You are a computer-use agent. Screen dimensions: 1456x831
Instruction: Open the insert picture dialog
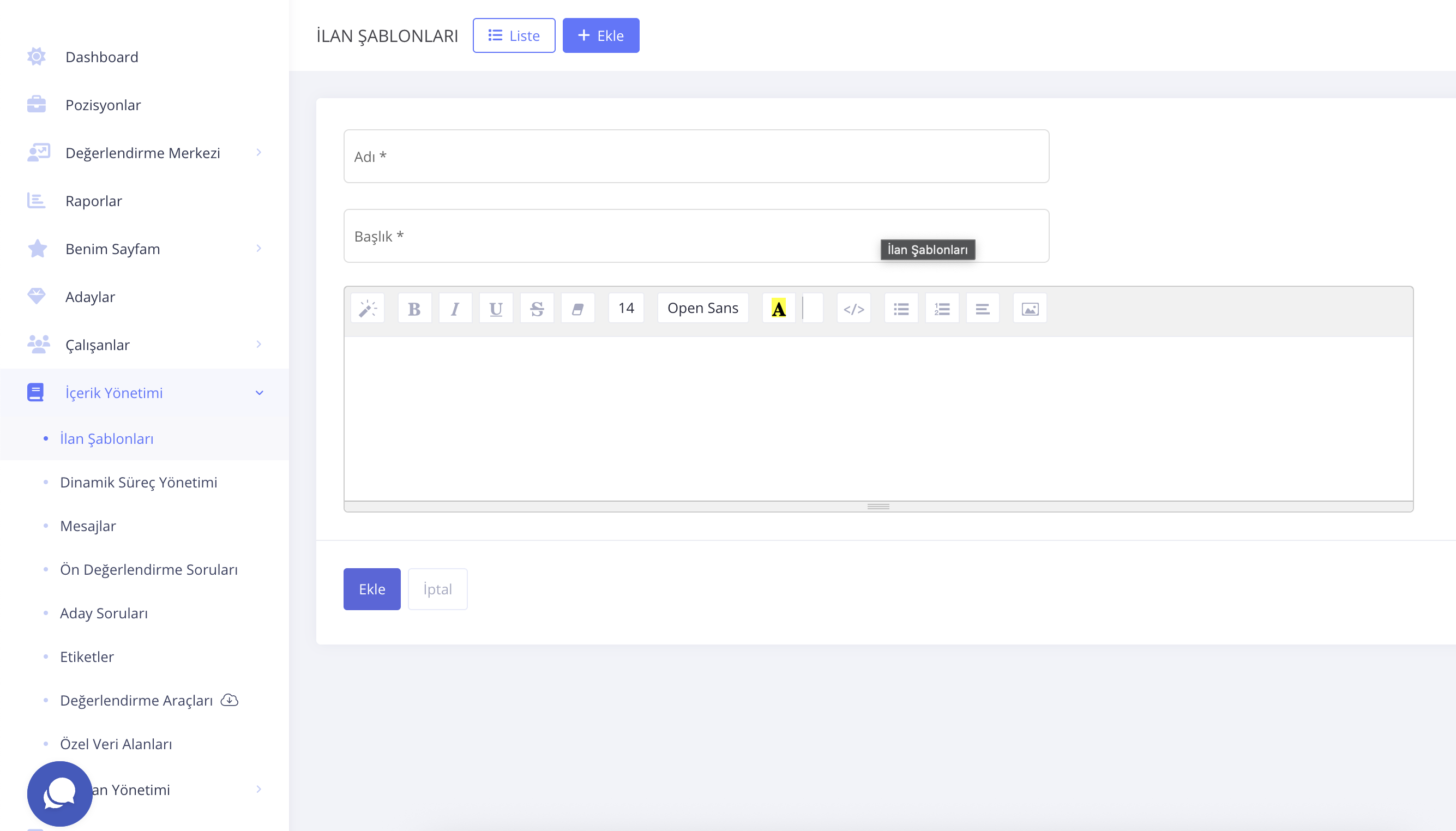1030,309
